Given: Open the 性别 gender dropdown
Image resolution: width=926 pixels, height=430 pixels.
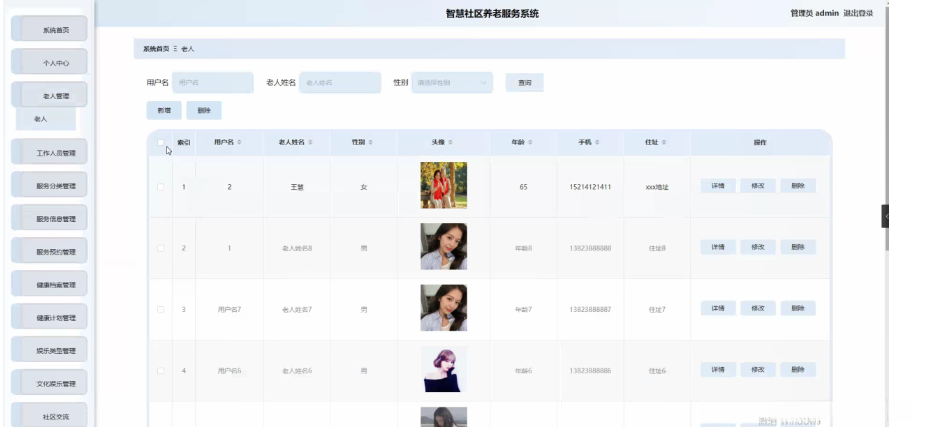Looking at the screenshot, I should [x=452, y=83].
